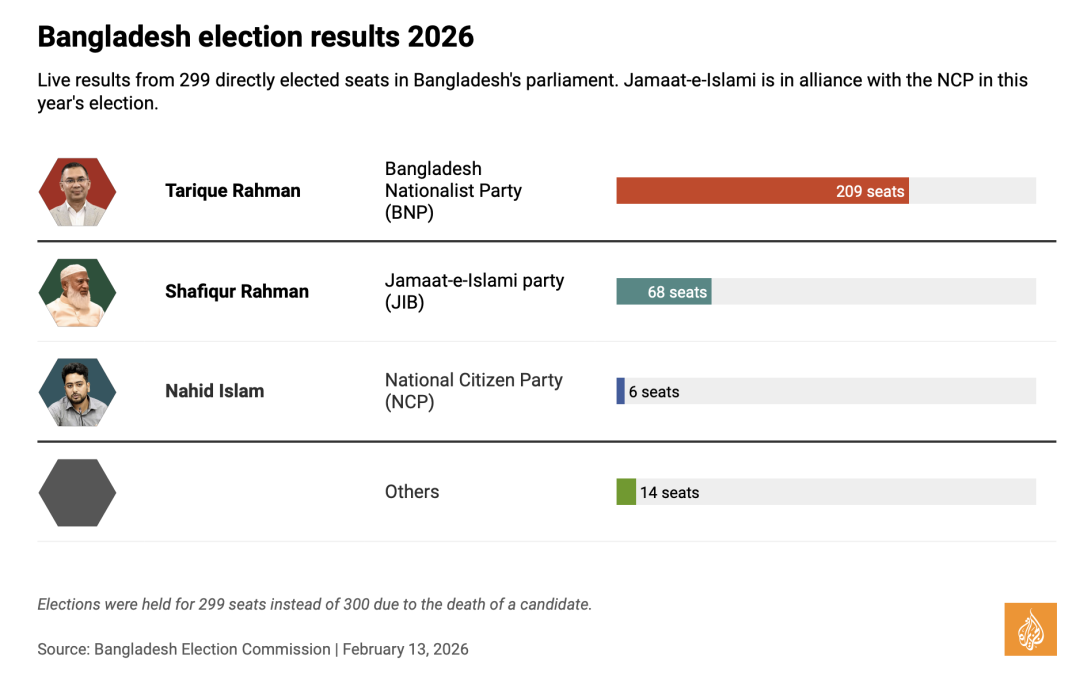The width and height of the screenshot is (1080, 684).
Task: Click the National Citizen Party (NCP) label
Action: (x=473, y=391)
